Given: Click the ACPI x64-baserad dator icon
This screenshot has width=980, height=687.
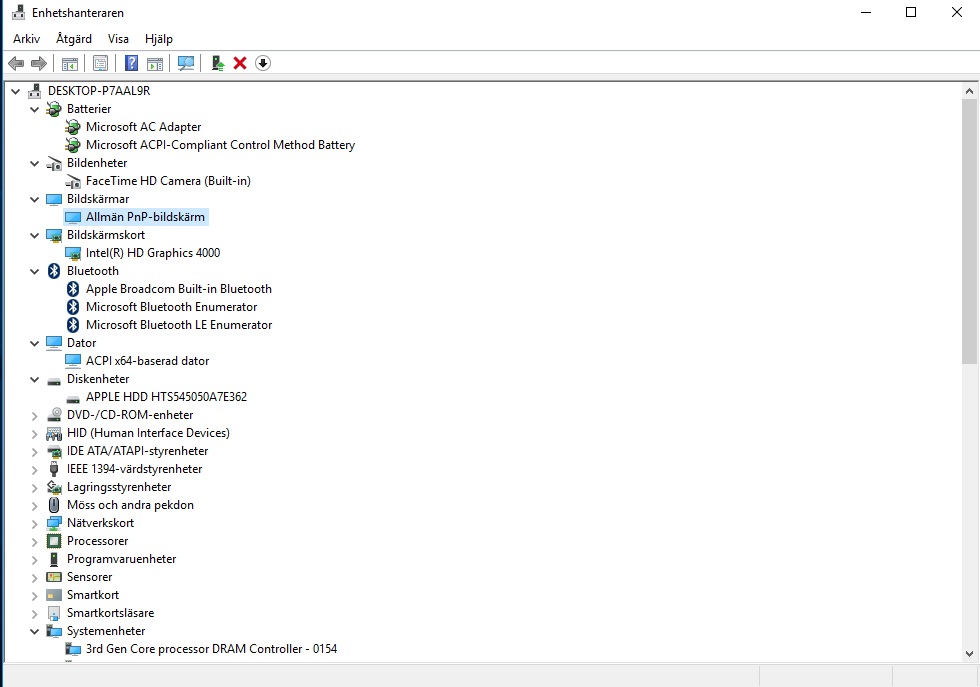Looking at the screenshot, I should click(73, 361).
